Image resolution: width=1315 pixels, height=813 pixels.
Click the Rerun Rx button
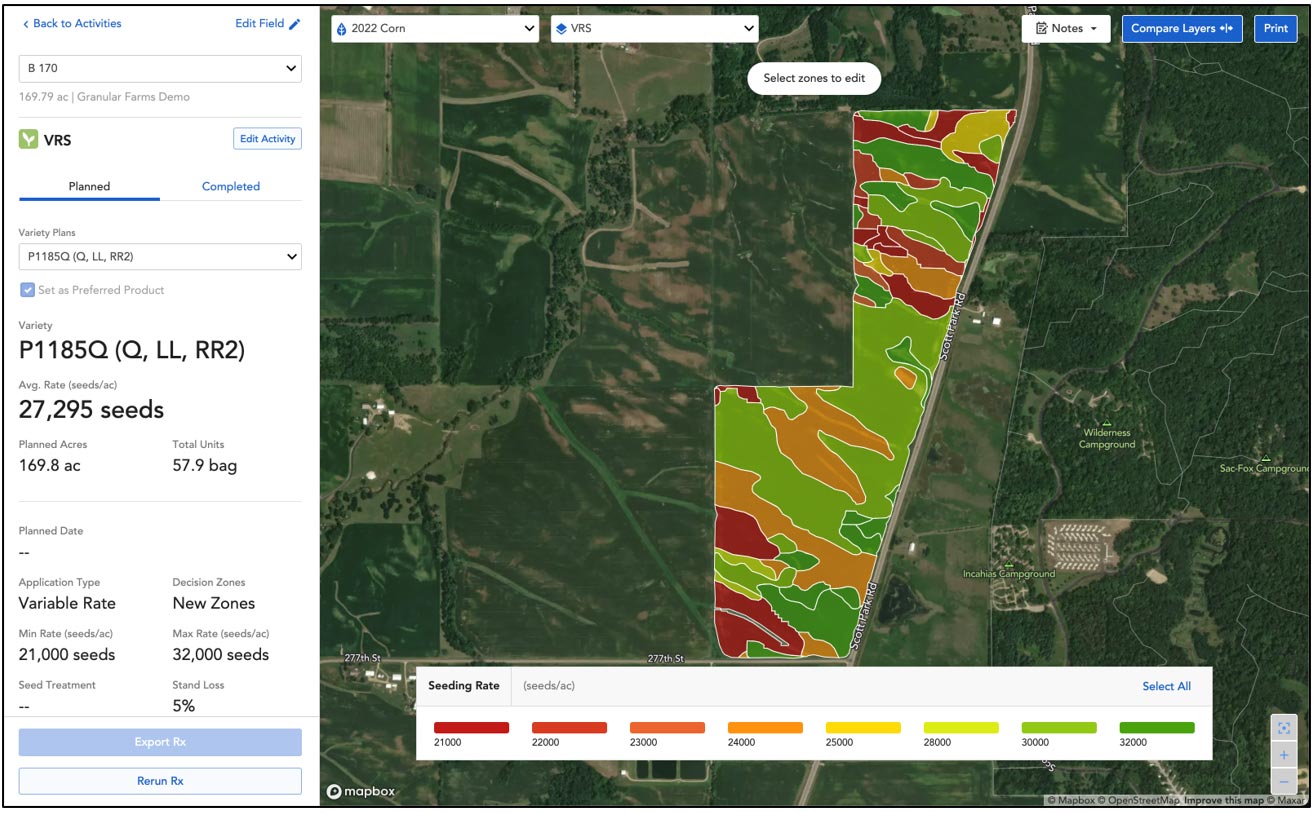160,781
